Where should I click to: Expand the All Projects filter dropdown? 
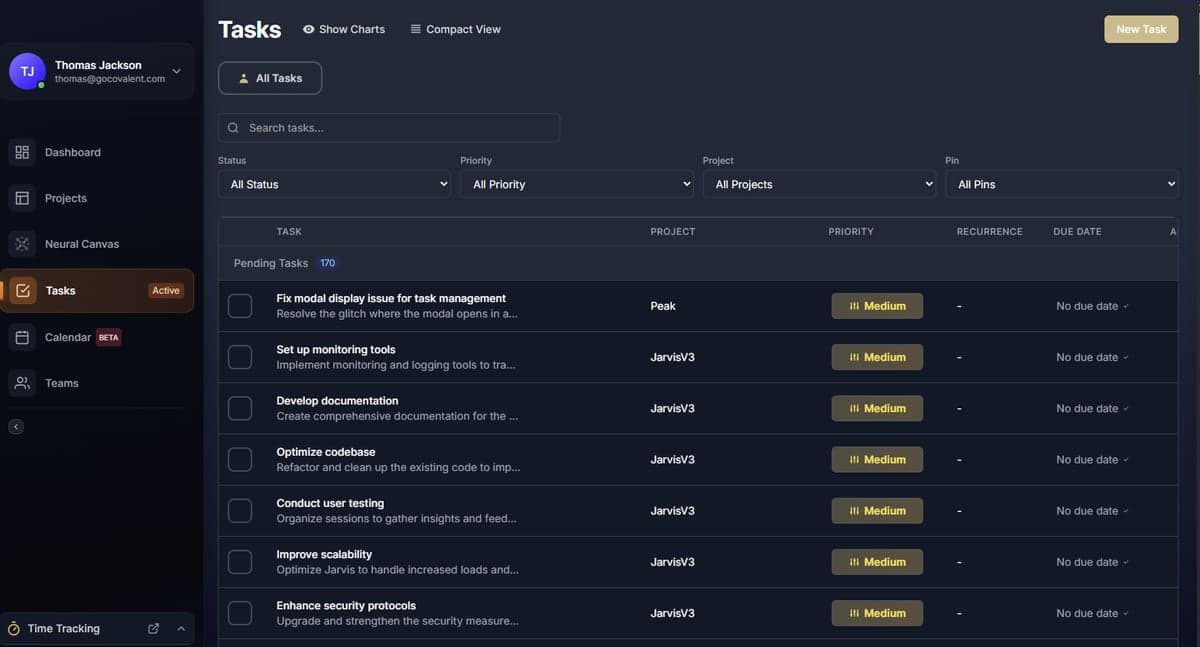[x=819, y=184]
